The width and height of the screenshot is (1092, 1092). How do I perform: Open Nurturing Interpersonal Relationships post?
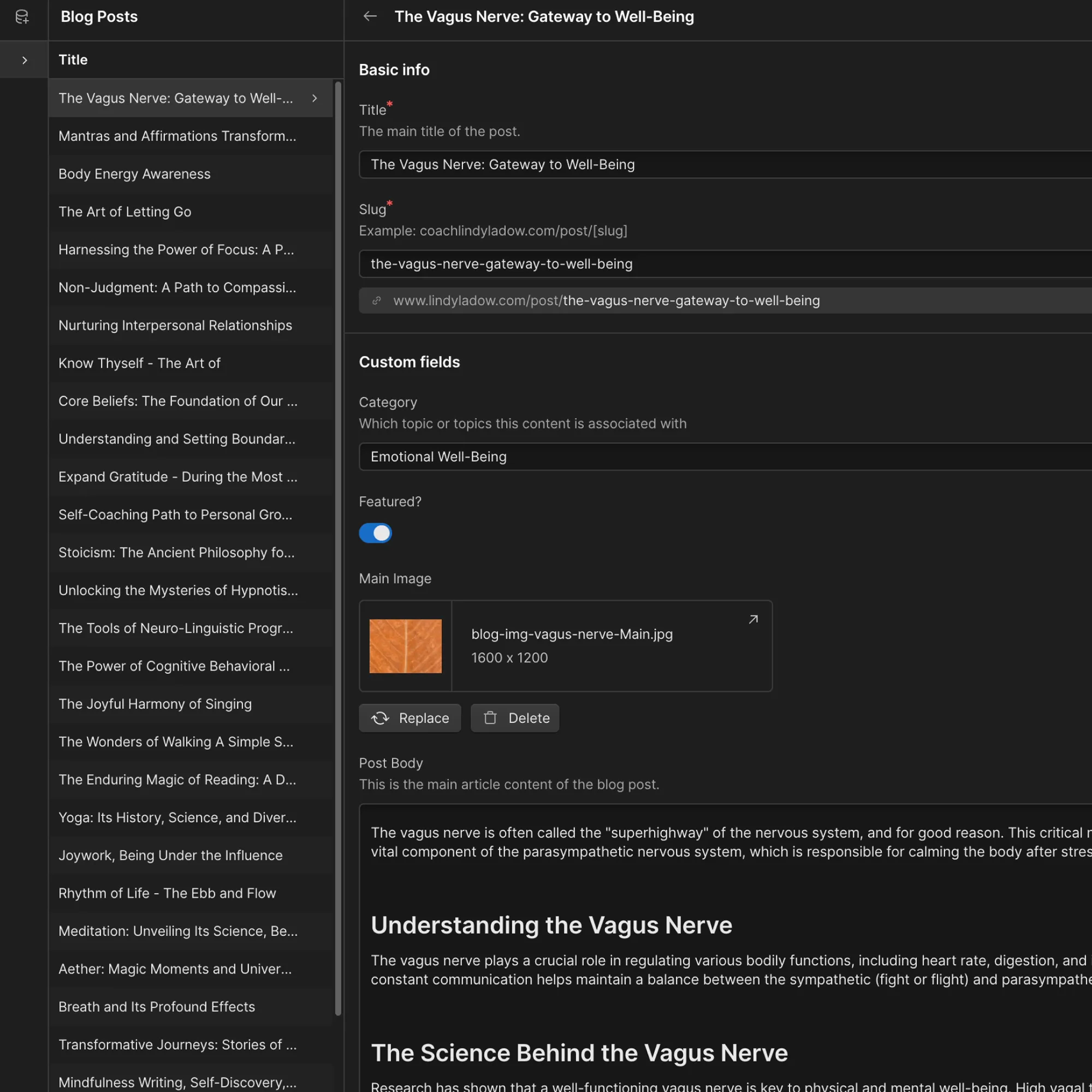pos(191,326)
